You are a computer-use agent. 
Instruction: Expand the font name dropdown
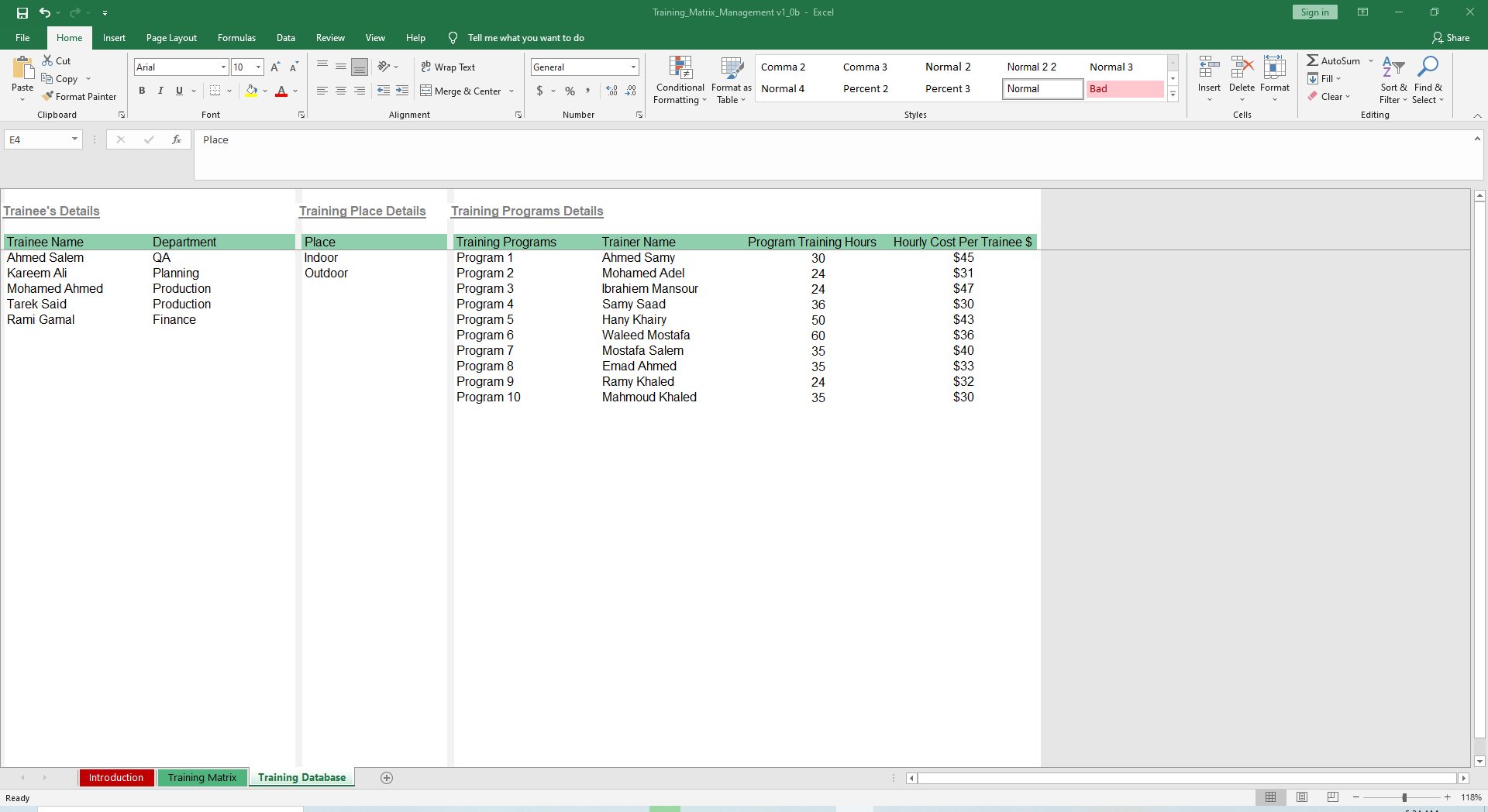coord(223,67)
